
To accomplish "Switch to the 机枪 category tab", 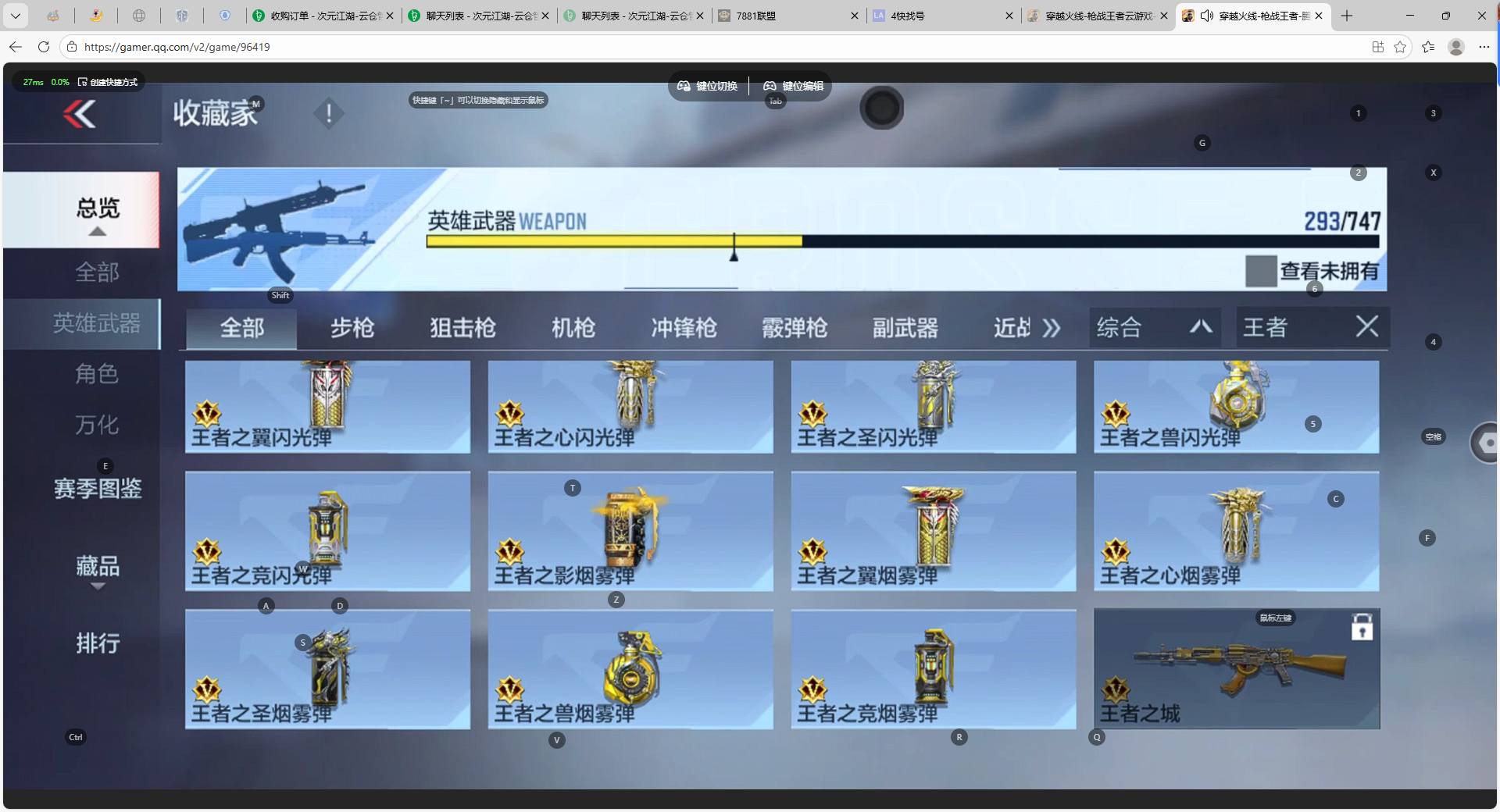I will pos(573,328).
